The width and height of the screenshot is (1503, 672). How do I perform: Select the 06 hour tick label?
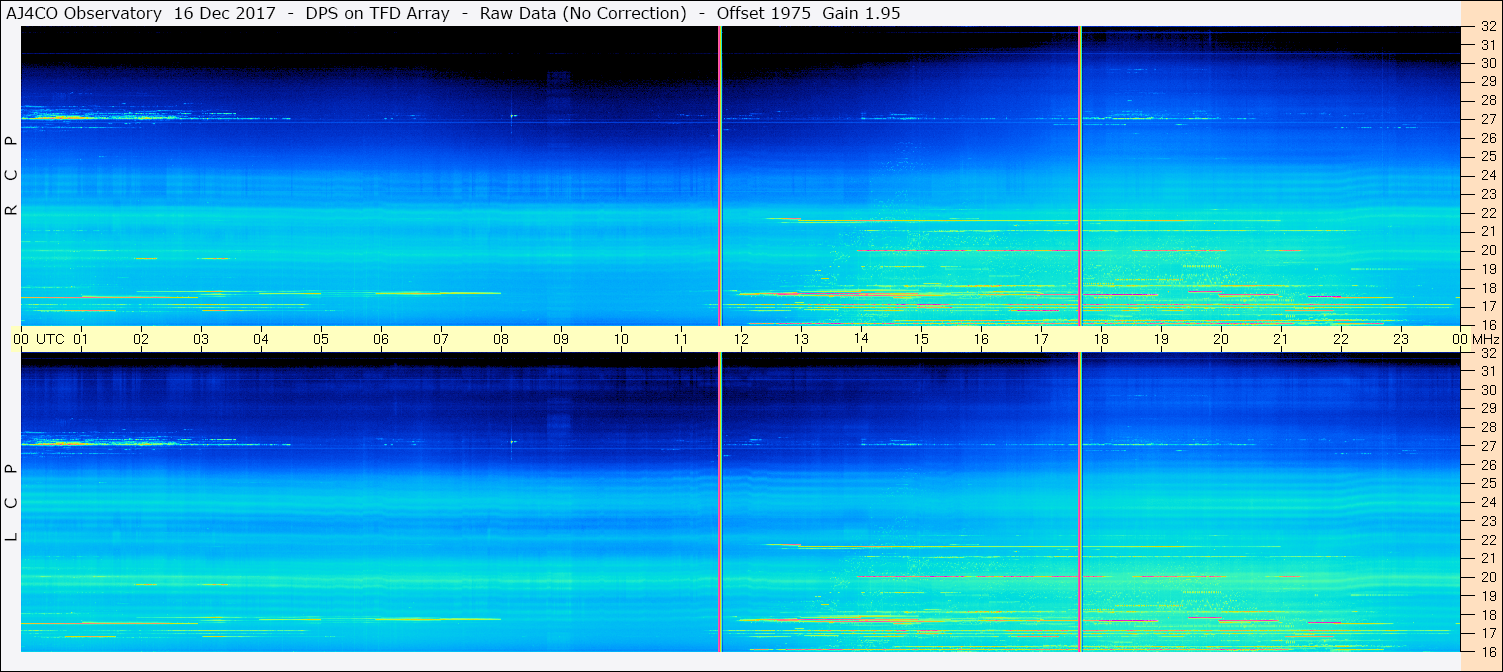point(381,339)
